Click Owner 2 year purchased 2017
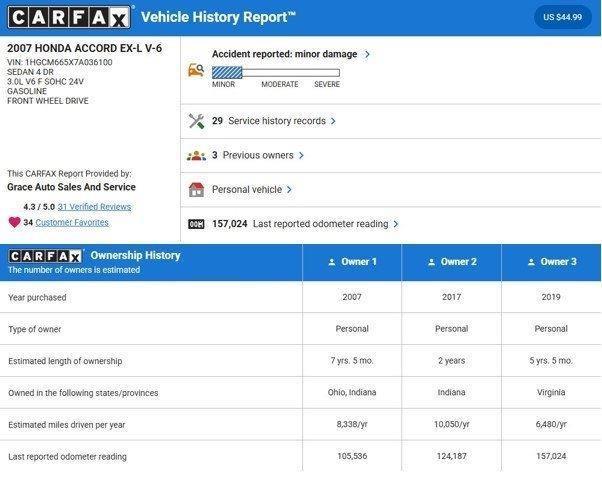 point(452,297)
